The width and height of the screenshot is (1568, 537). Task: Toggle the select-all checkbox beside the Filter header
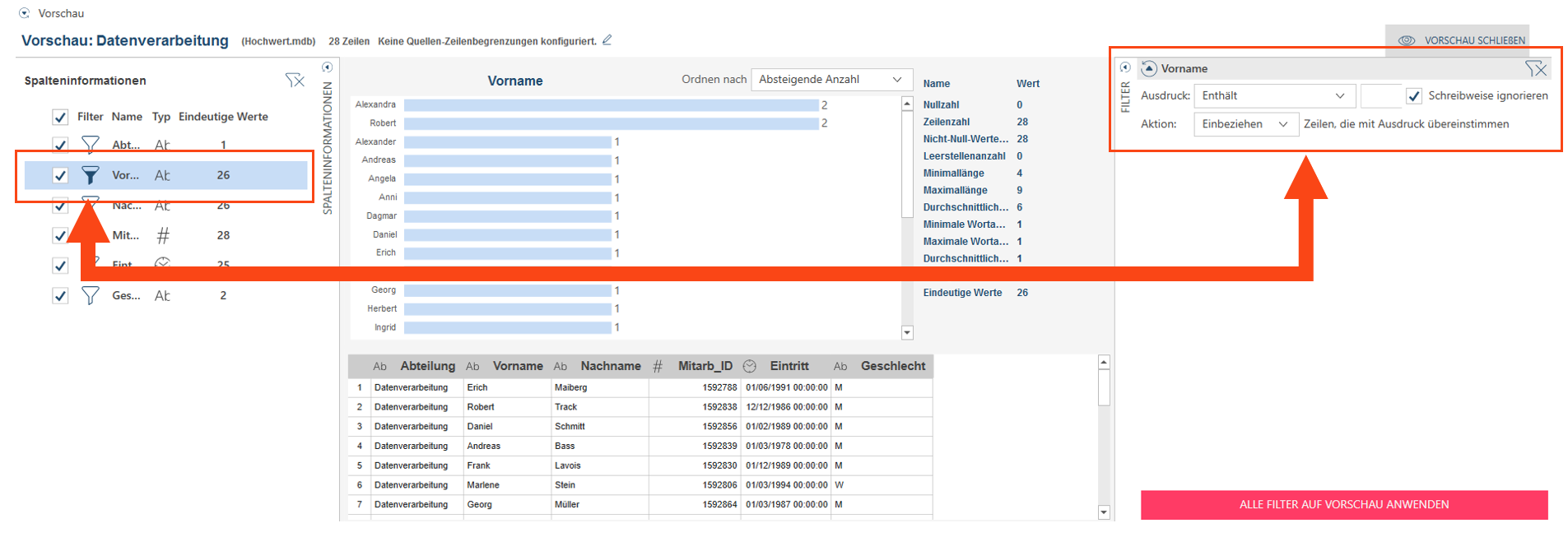(x=60, y=117)
